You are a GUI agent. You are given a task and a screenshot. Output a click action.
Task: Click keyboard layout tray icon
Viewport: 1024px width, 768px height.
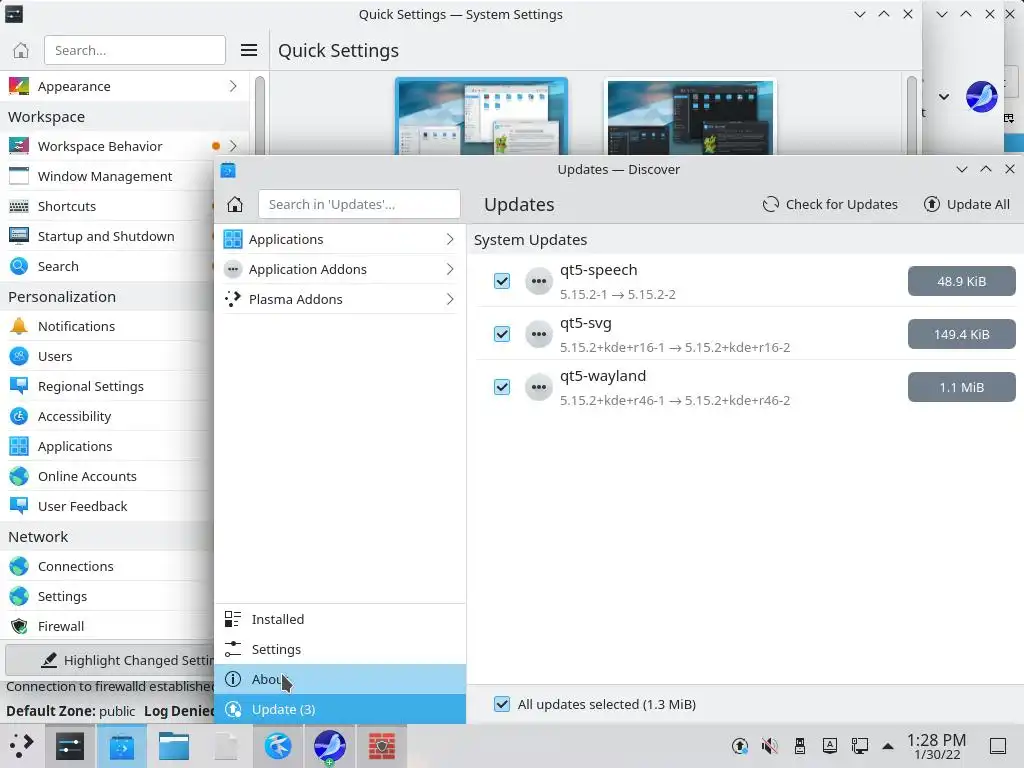[830, 746]
